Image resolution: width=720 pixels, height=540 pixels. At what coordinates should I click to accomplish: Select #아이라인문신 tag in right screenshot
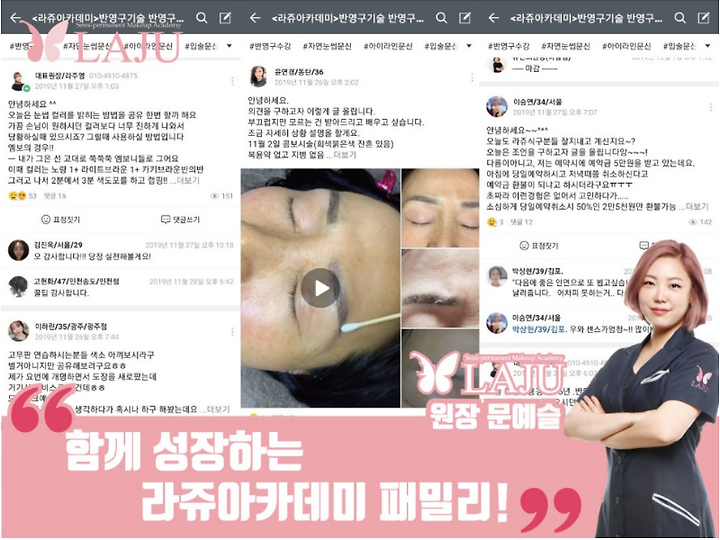[x=626, y=46]
